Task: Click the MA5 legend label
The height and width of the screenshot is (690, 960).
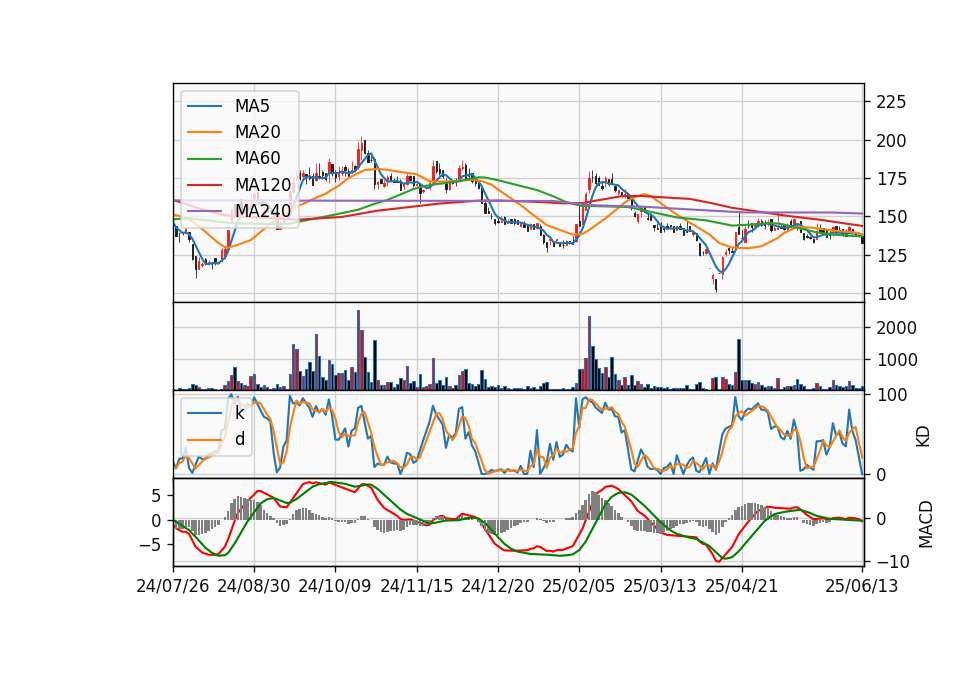Action: (252, 106)
